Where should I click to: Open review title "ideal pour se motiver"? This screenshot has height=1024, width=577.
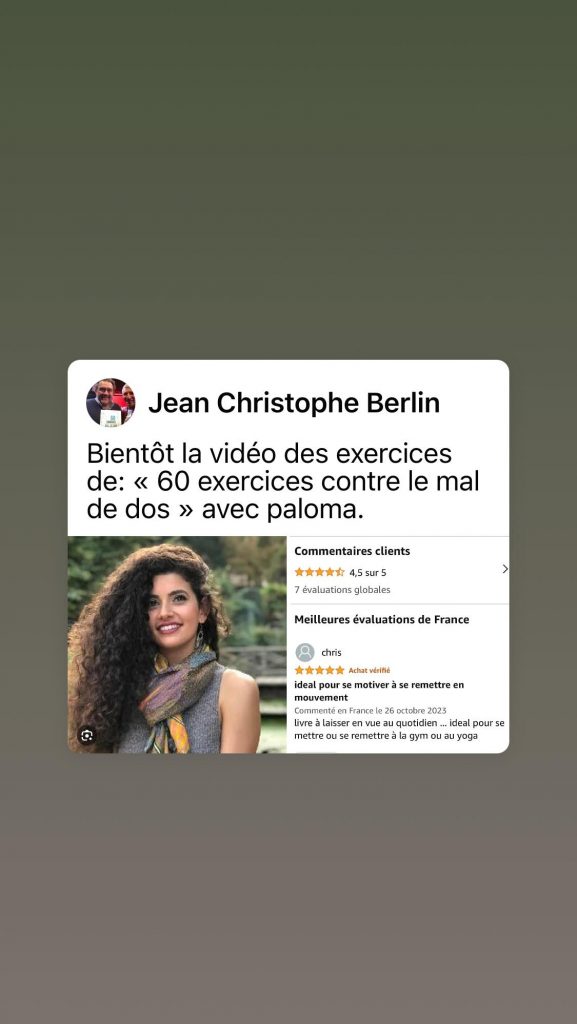379,691
